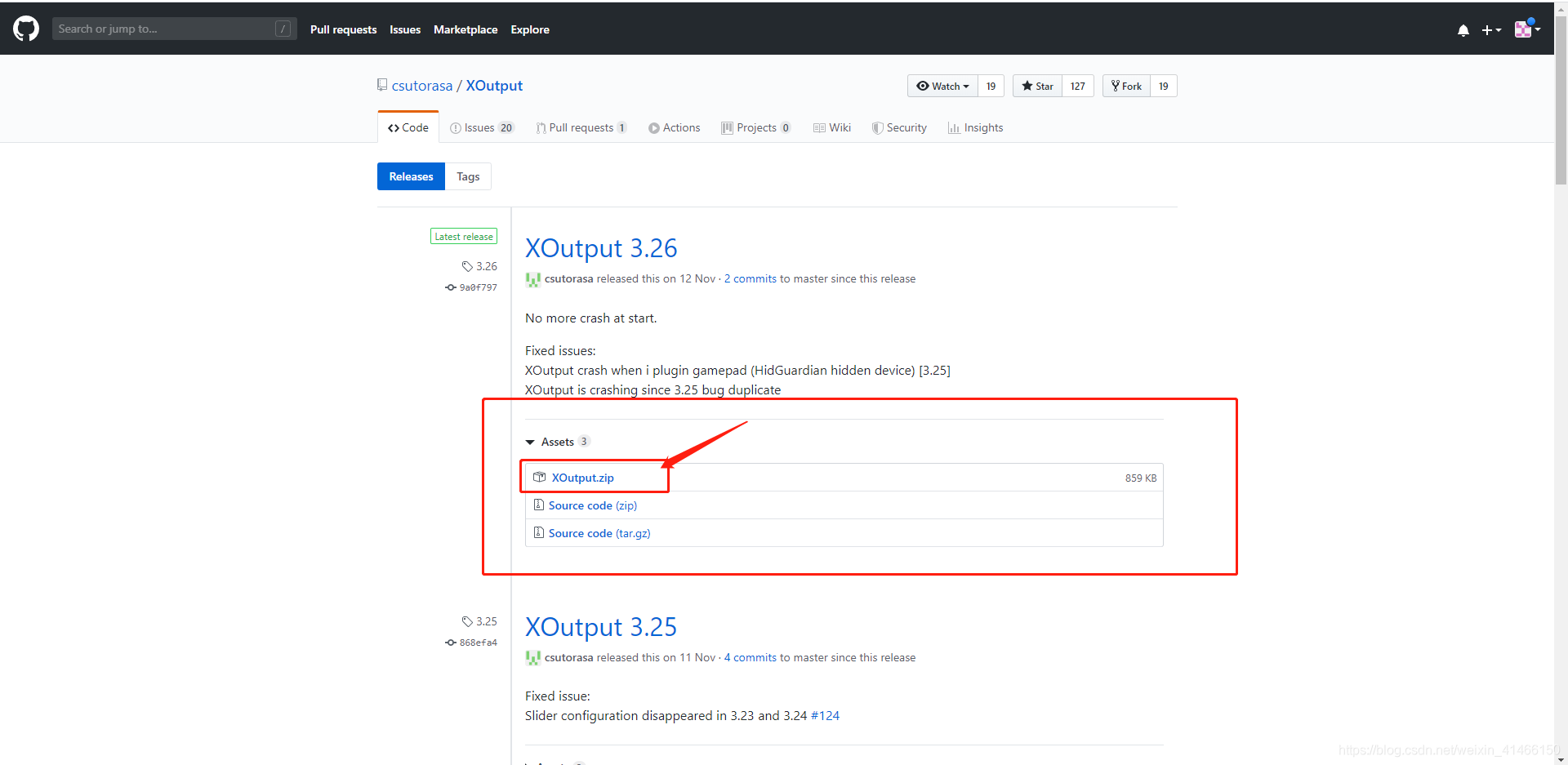Fork the repository

coord(1126,86)
